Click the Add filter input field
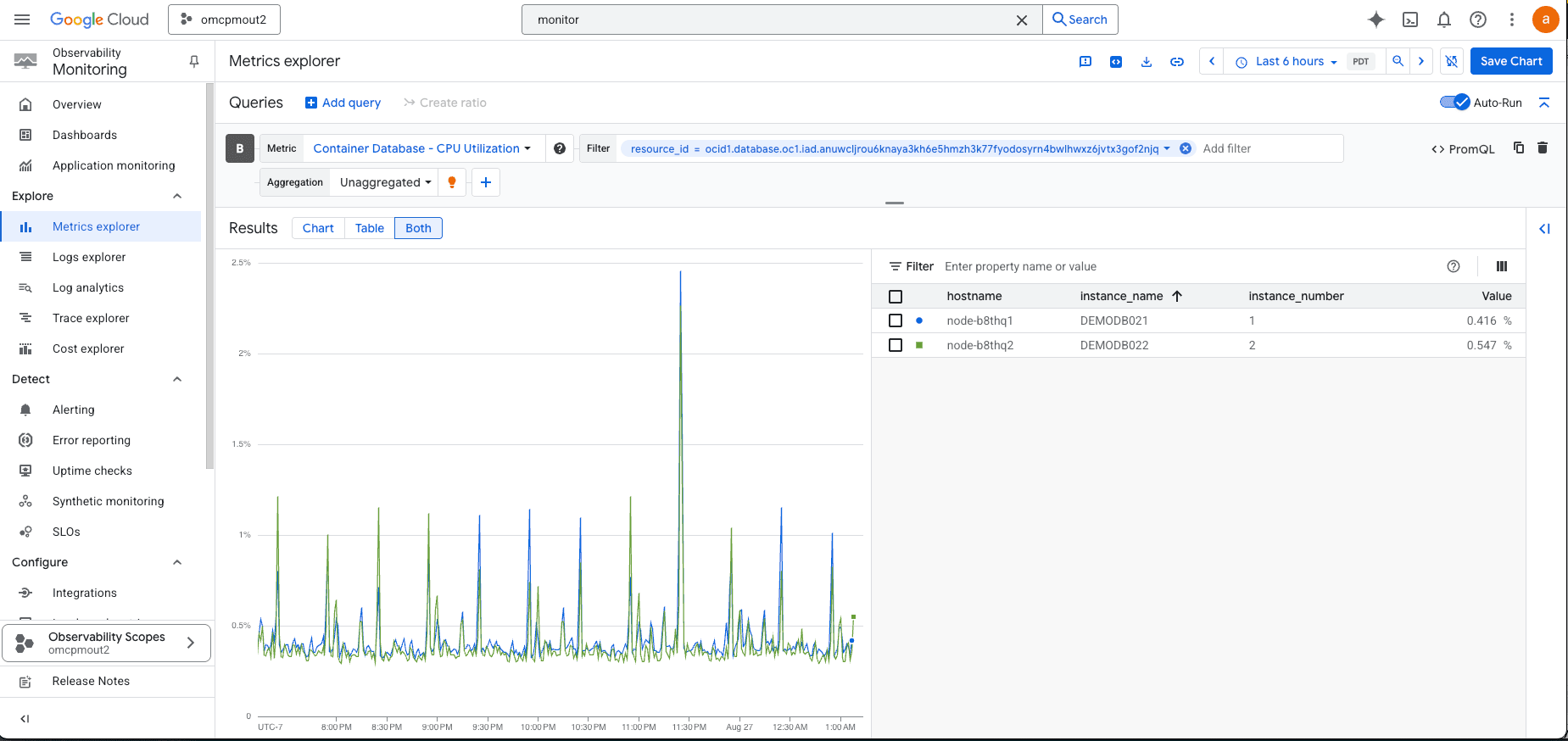 pos(1269,148)
